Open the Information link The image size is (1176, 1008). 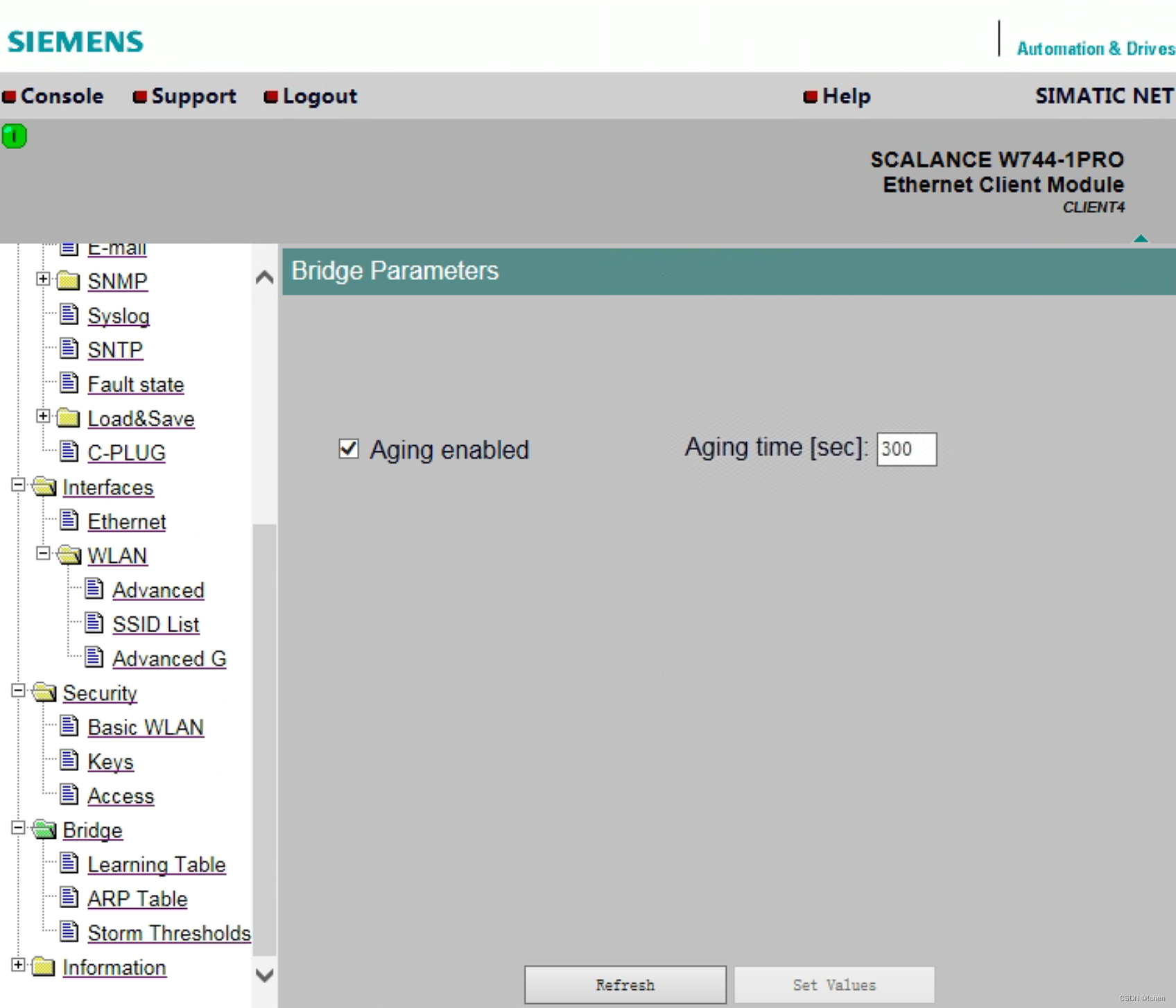pos(114,968)
